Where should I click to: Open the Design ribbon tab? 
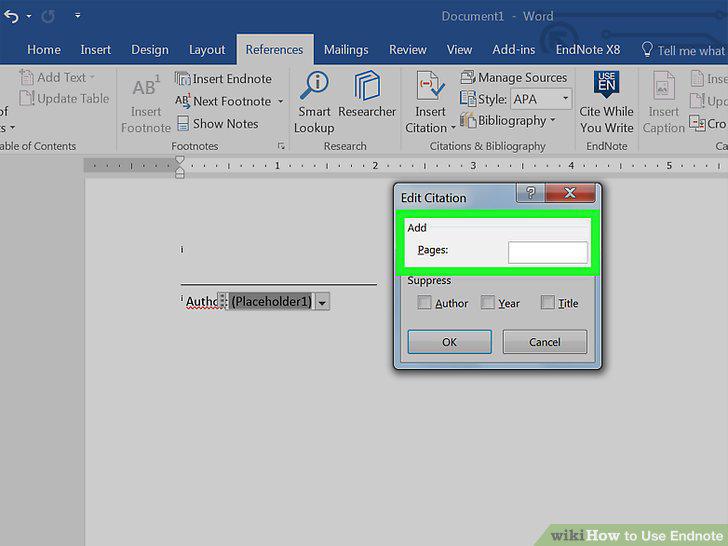coord(150,50)
